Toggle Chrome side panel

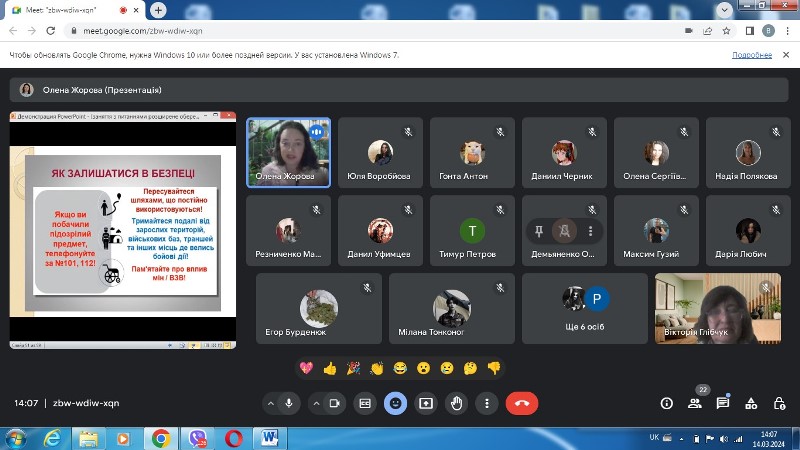pyautogui.click(x=749, y=31)
